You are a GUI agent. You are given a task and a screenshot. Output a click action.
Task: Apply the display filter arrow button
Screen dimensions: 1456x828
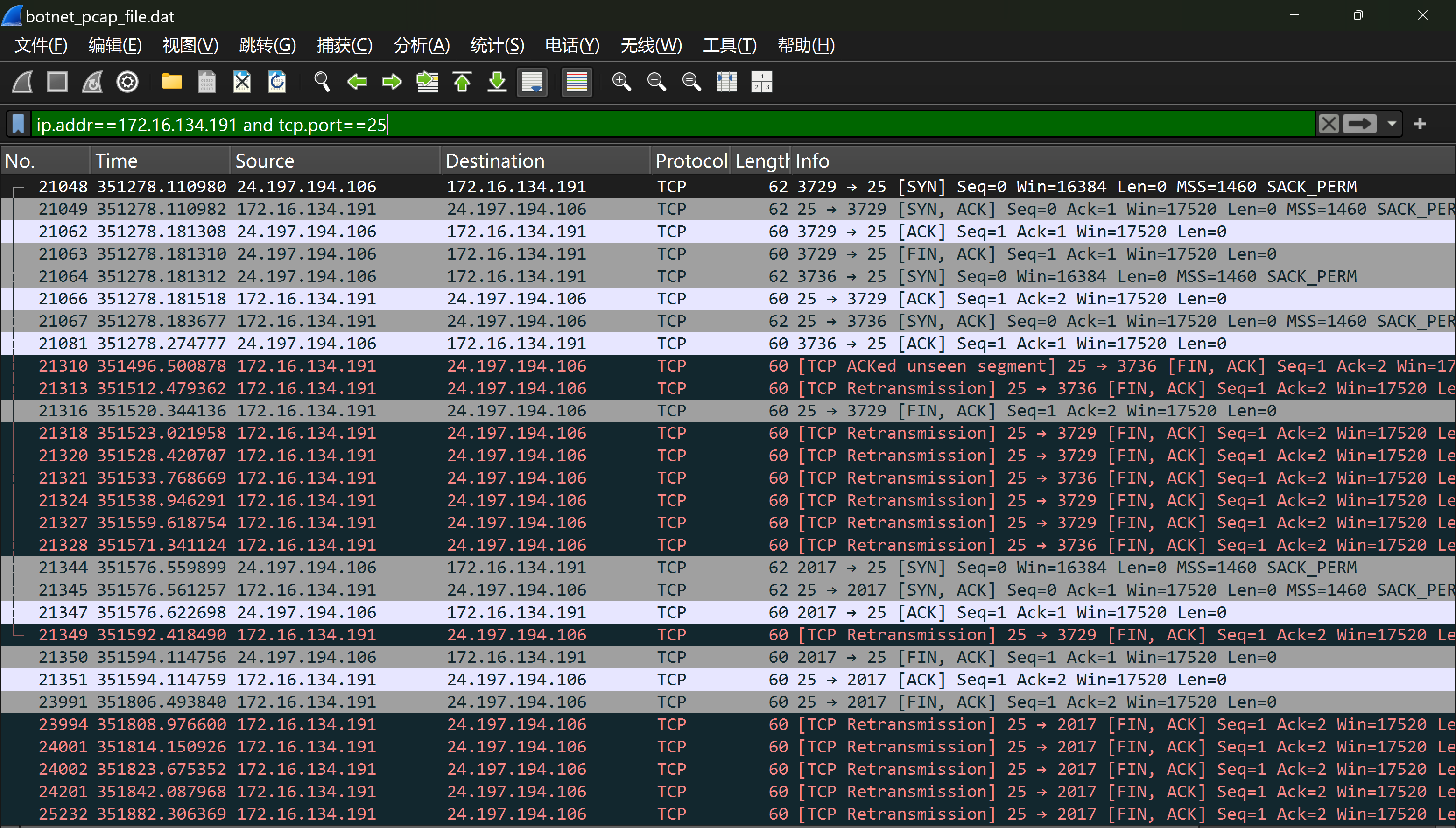pos(1359,124)
